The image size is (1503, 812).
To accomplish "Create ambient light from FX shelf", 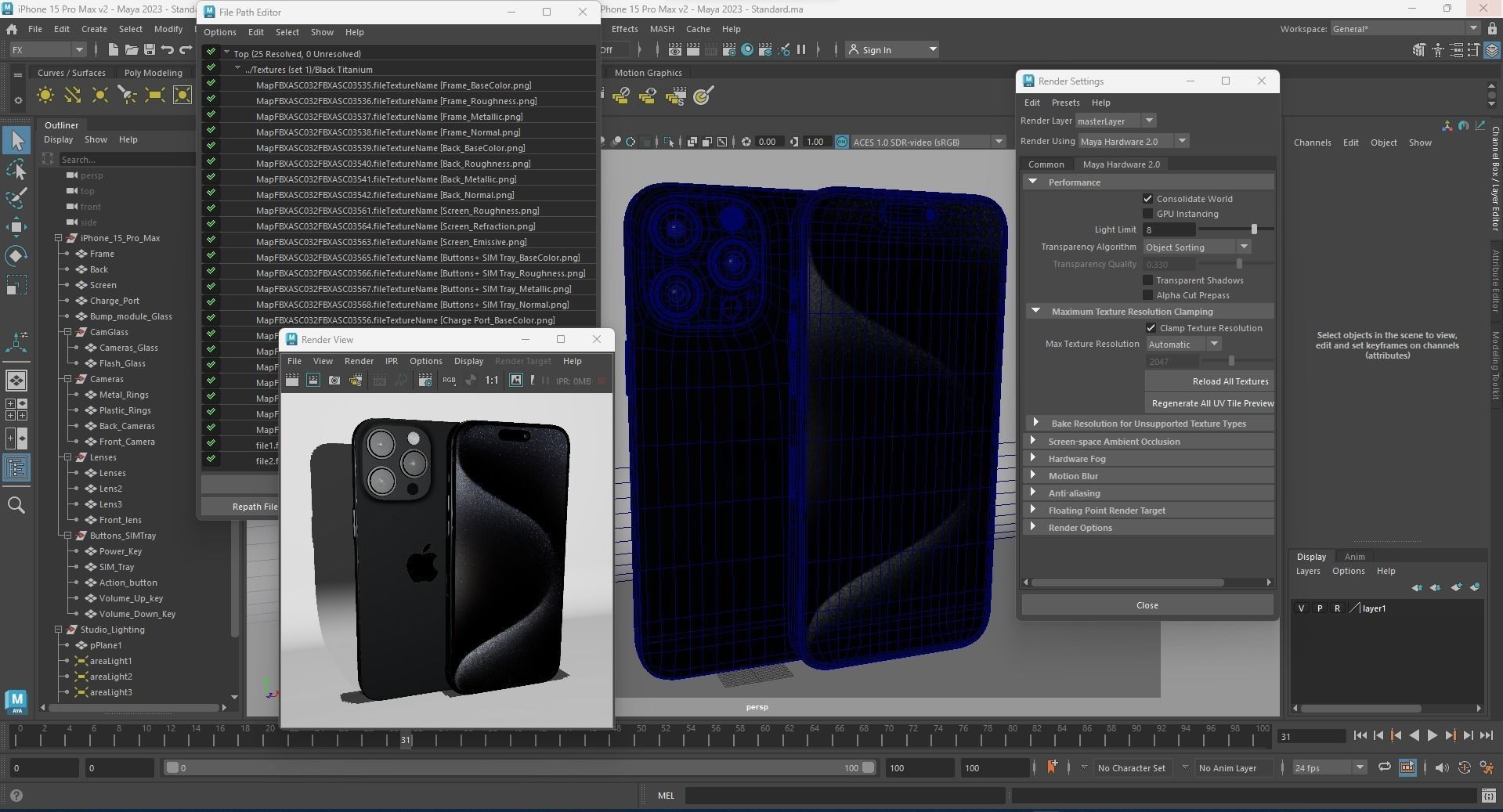I will click(x=45, y=96).
